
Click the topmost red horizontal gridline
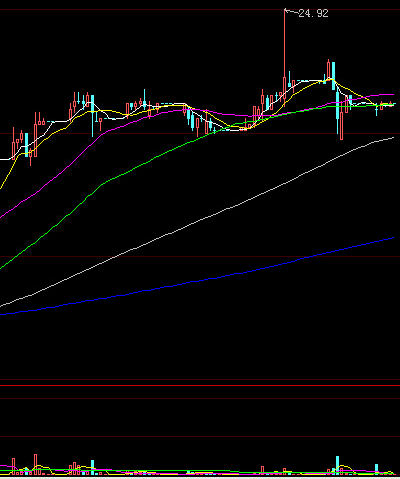(200, 9)
